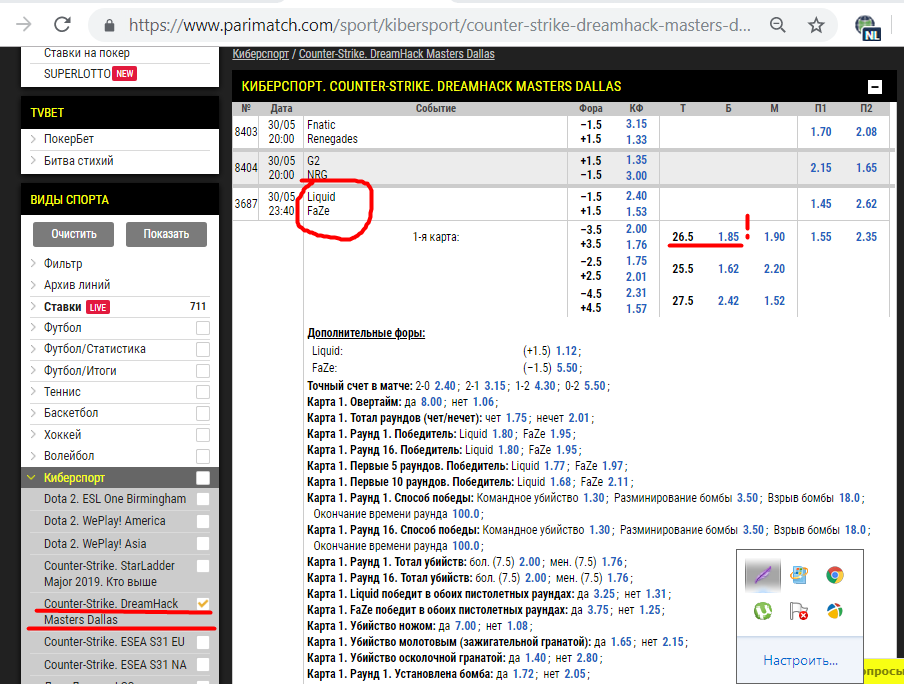Click the flag with red cross tray icon
This screenshot has width=904, height=684.
(x=798, y=611)
